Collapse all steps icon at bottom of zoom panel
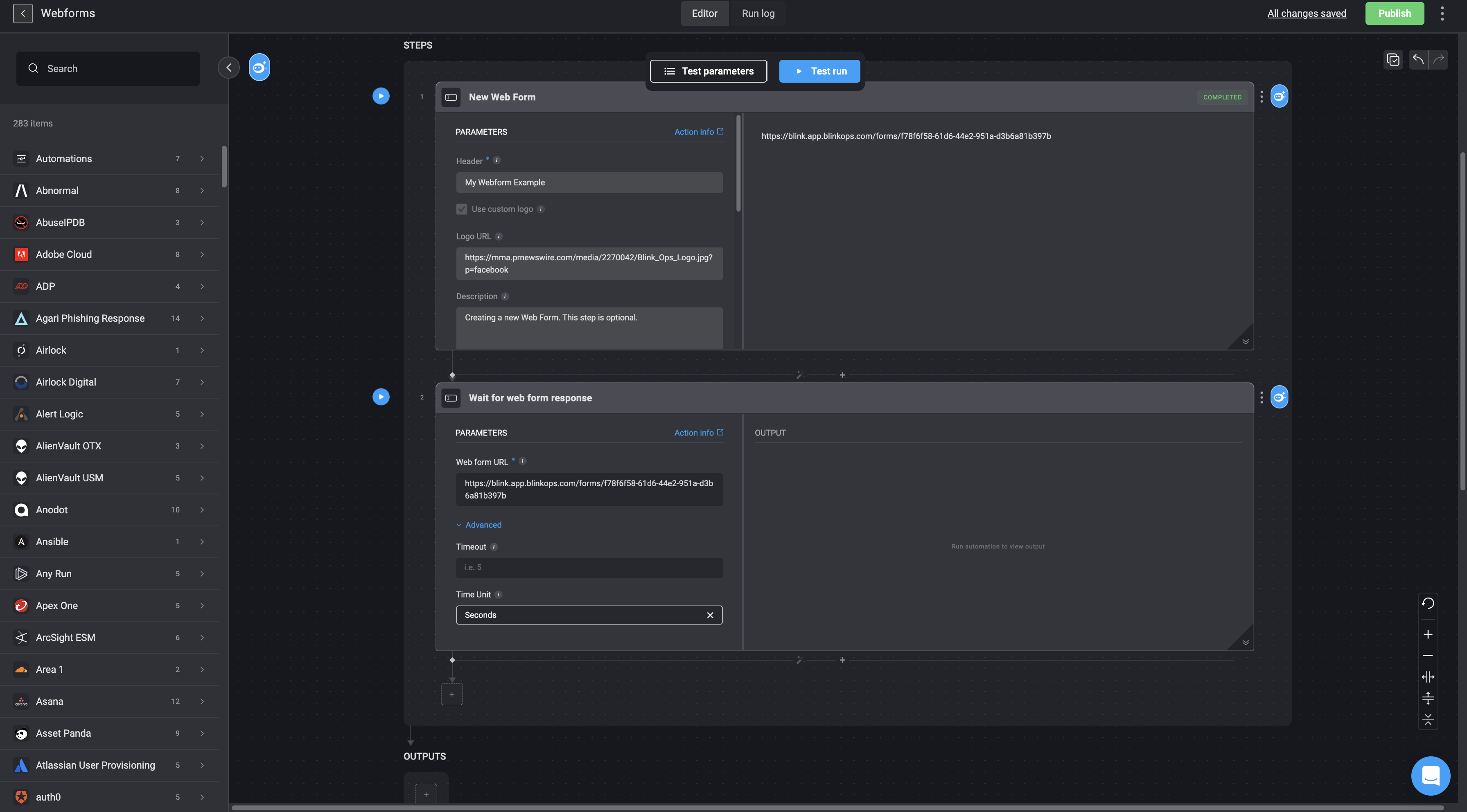Screen dimensions: 1467x812 1428,719
